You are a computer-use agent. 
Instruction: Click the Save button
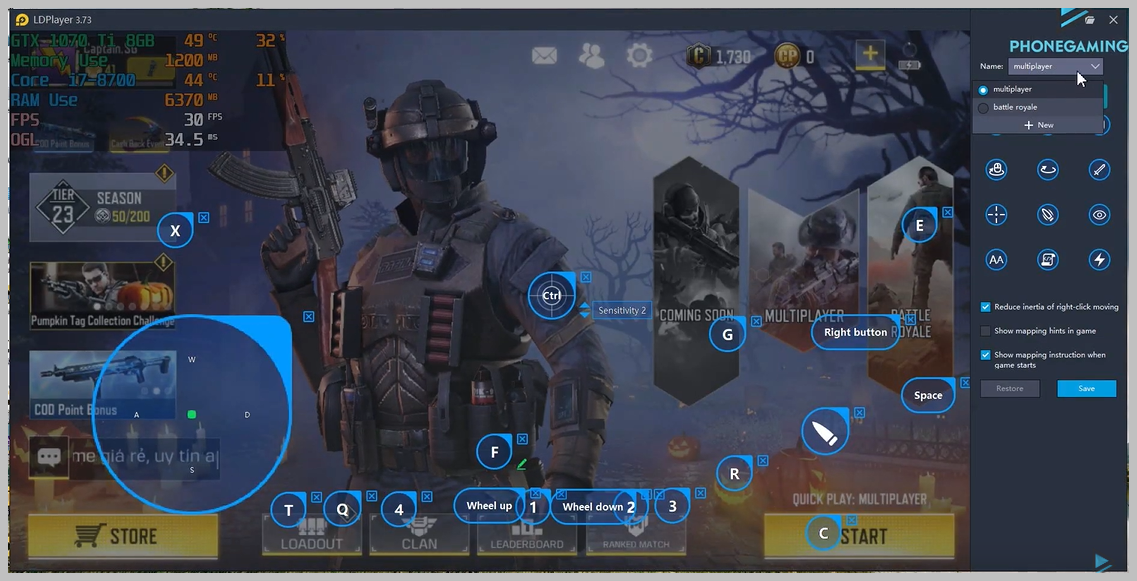tap(1086, 388)
